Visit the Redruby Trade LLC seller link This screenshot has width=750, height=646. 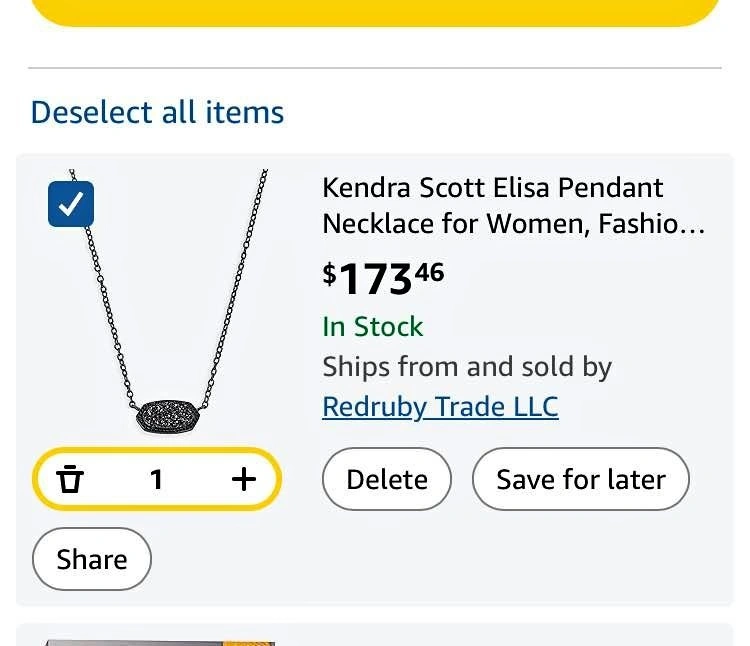(x=440, y=407)
